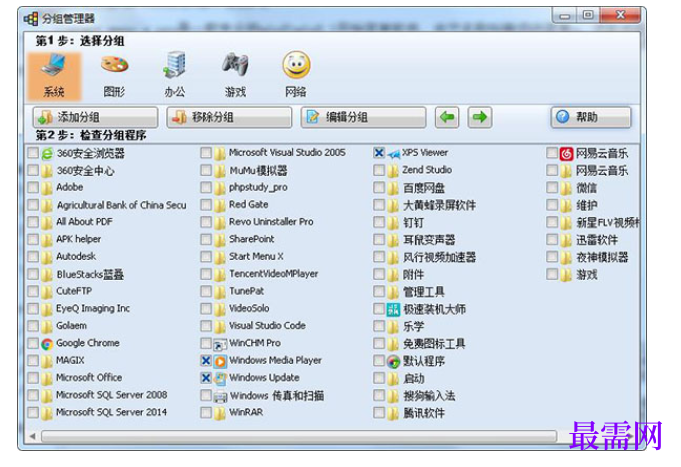Select the 免费图标工具 entry
The image size is (681, 467).
[434, 344]
